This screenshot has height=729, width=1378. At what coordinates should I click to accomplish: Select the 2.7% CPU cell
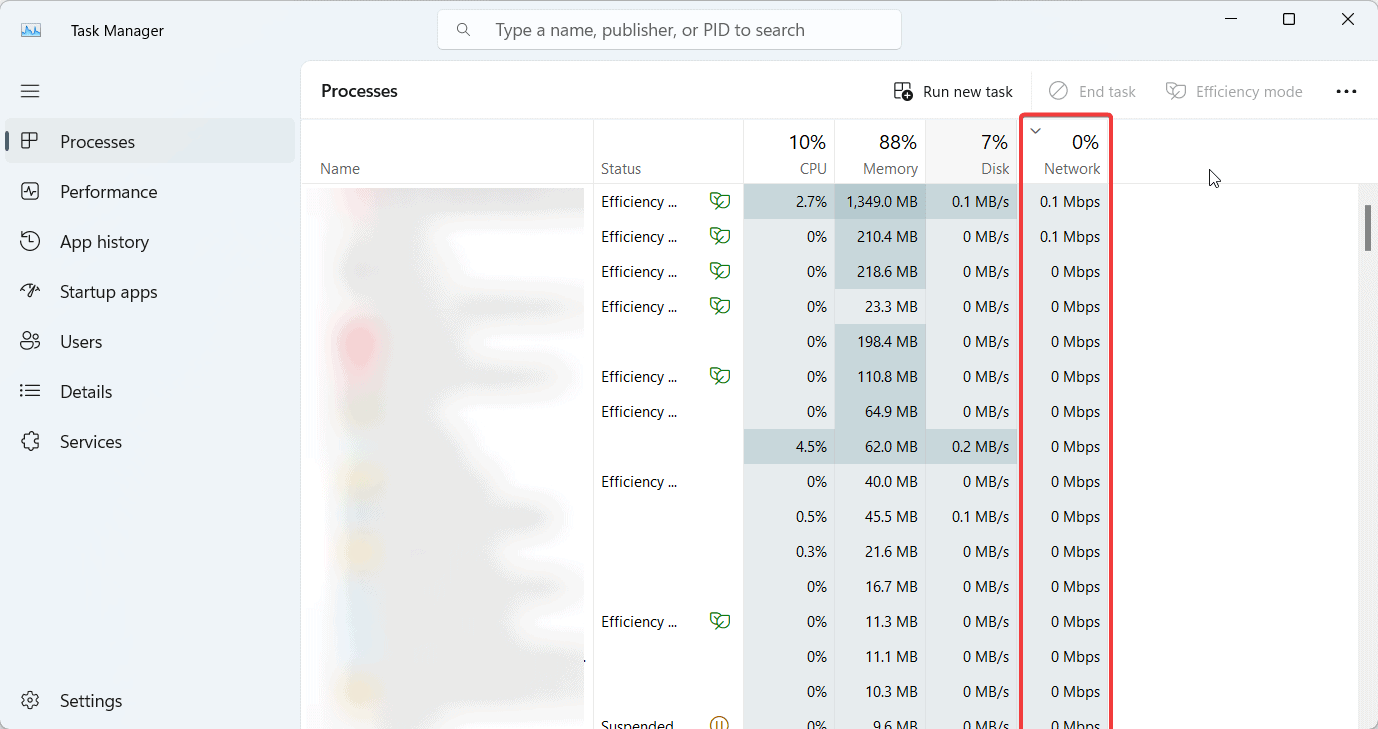pyautogui.click(x=789, y=202)
